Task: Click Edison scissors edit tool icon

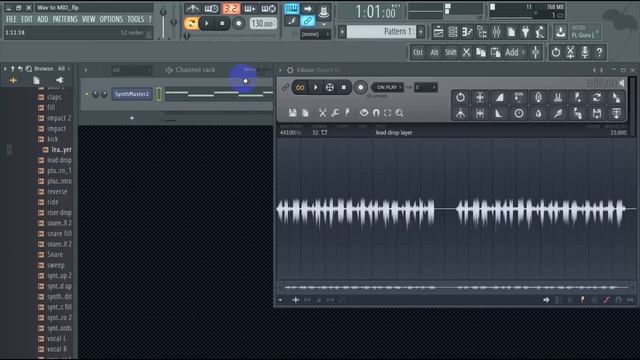Action: coord(322,113)
